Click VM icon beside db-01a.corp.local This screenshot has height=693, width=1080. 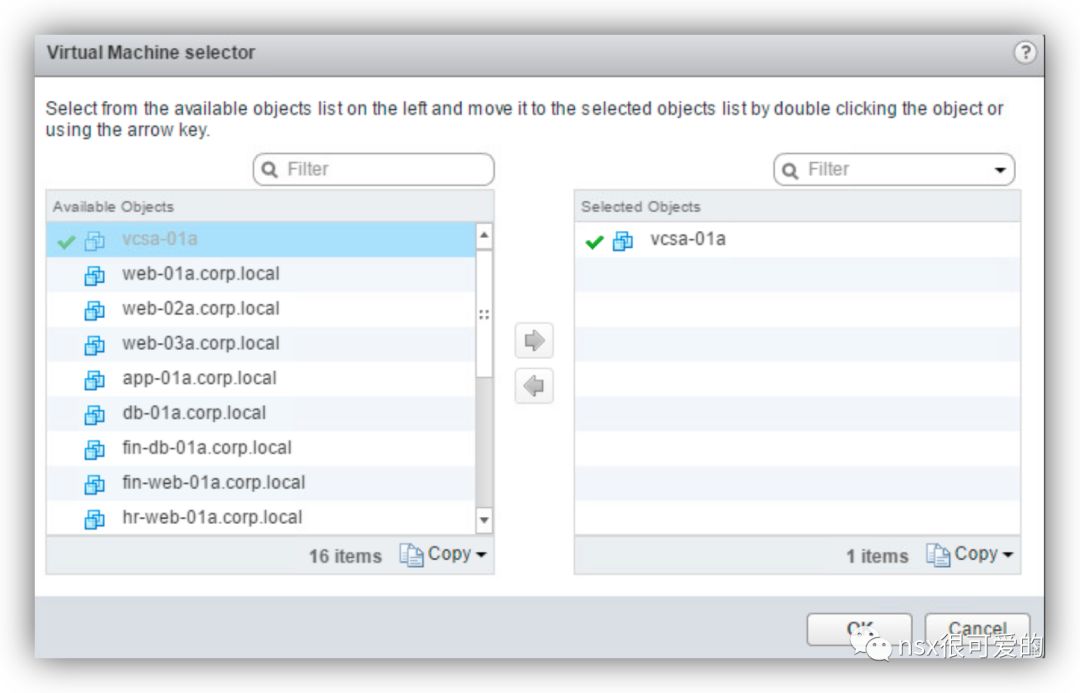click(94, 414)
